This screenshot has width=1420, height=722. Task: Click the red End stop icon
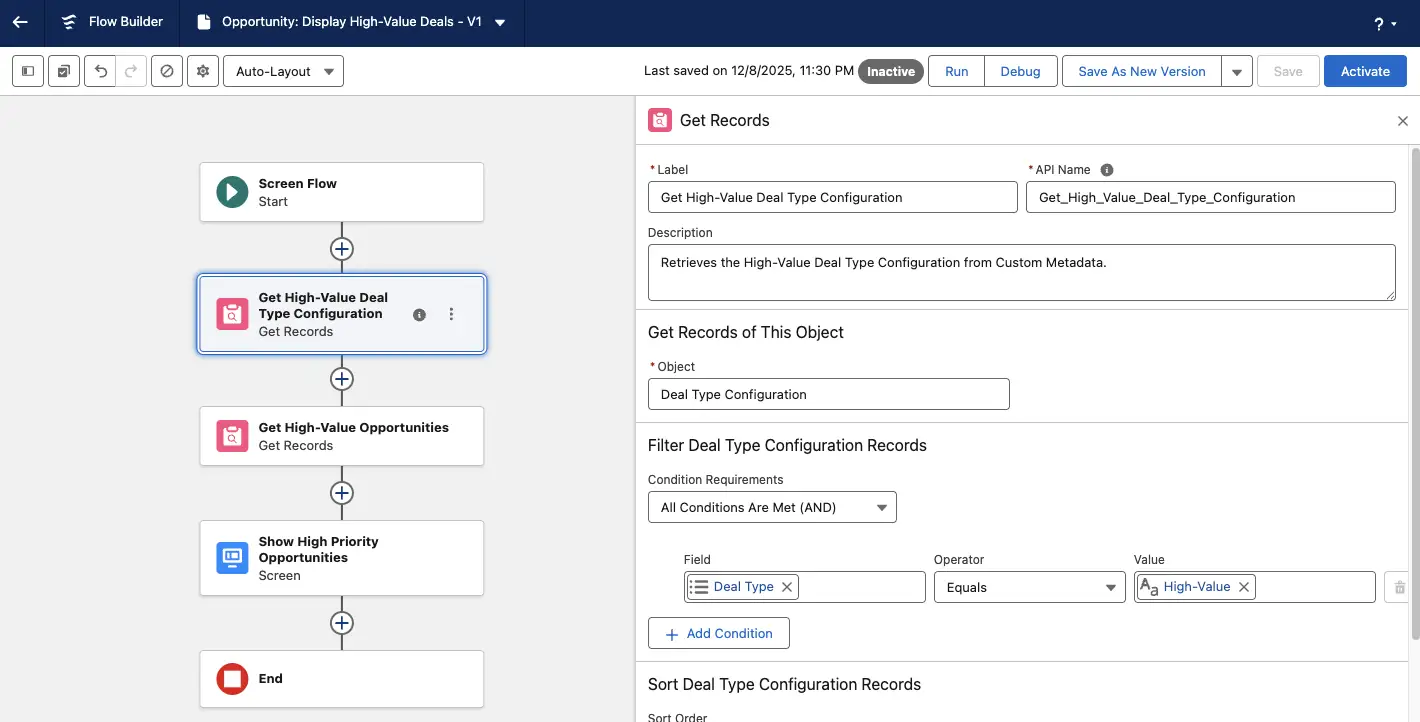click(x=232, y=680)
